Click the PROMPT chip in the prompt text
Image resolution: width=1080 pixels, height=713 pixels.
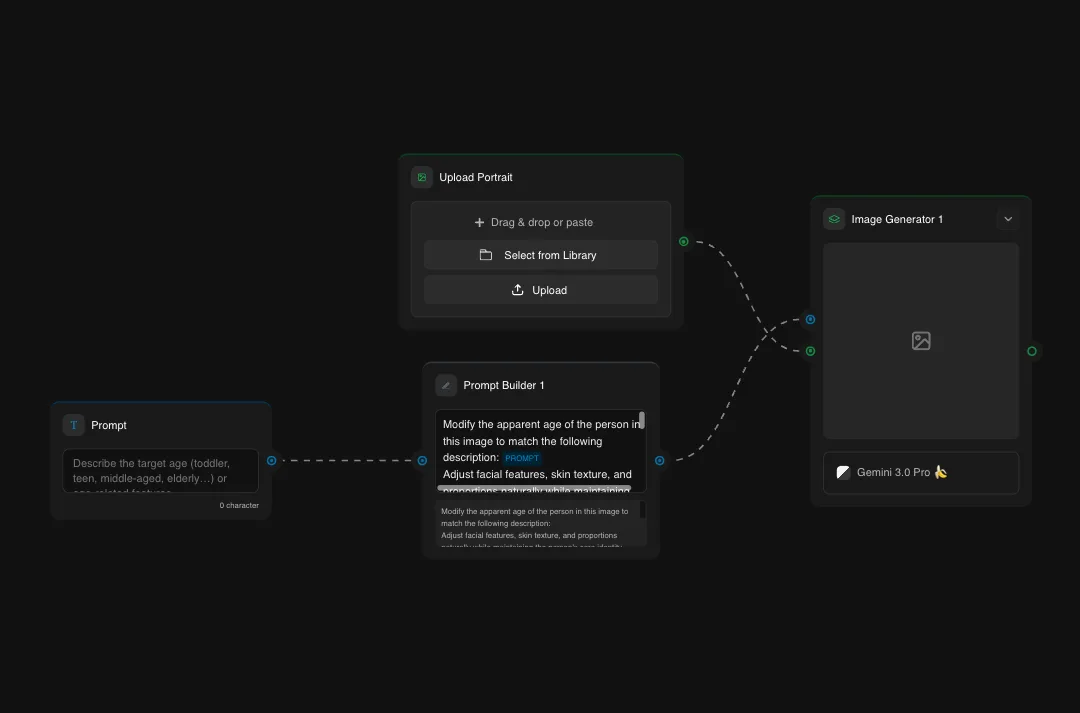pyautogui.click(x=521, y=457)
